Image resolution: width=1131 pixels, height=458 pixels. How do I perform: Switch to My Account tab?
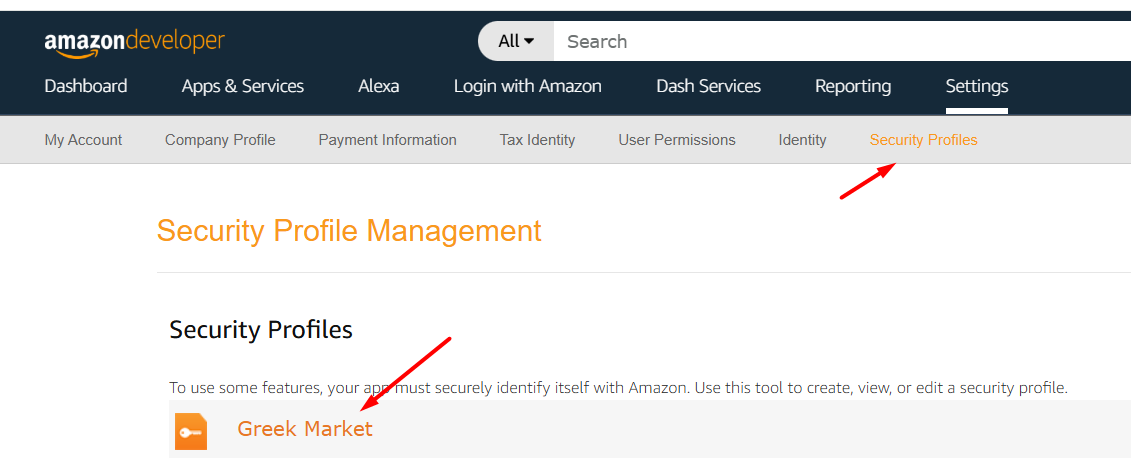point(83,140)
